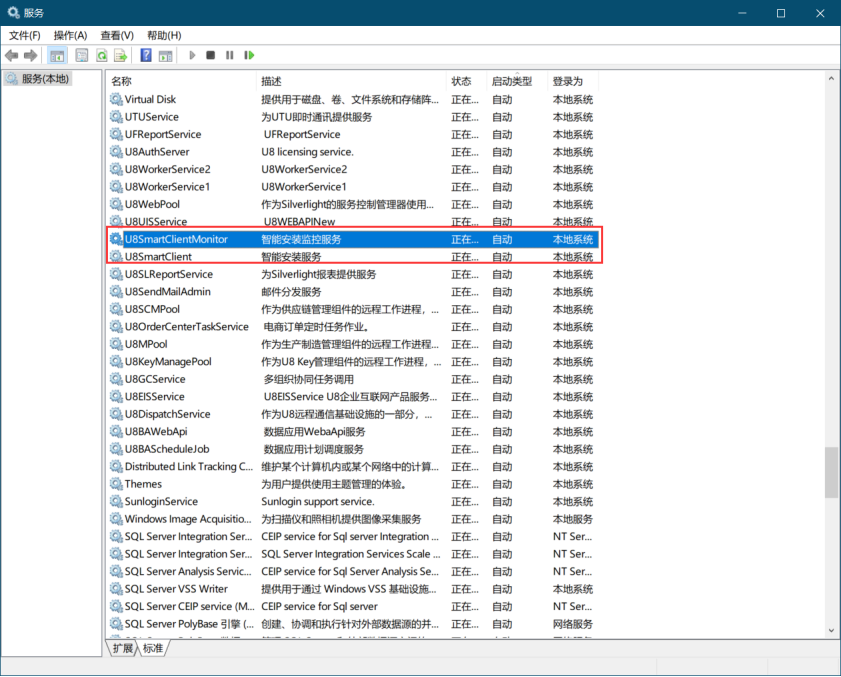Stop the selected service with stop icon

coord(211,55)
